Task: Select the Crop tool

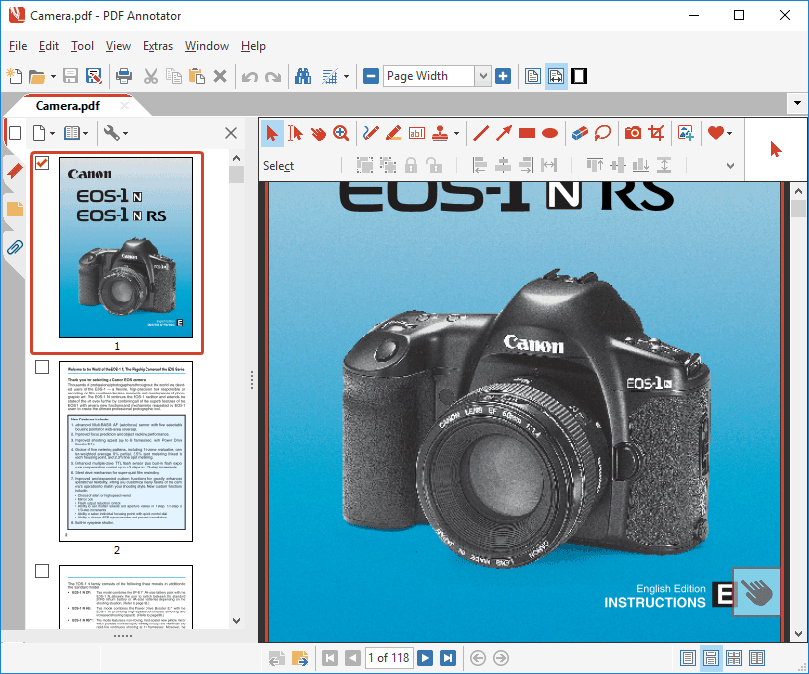Action: pos(656,133)
